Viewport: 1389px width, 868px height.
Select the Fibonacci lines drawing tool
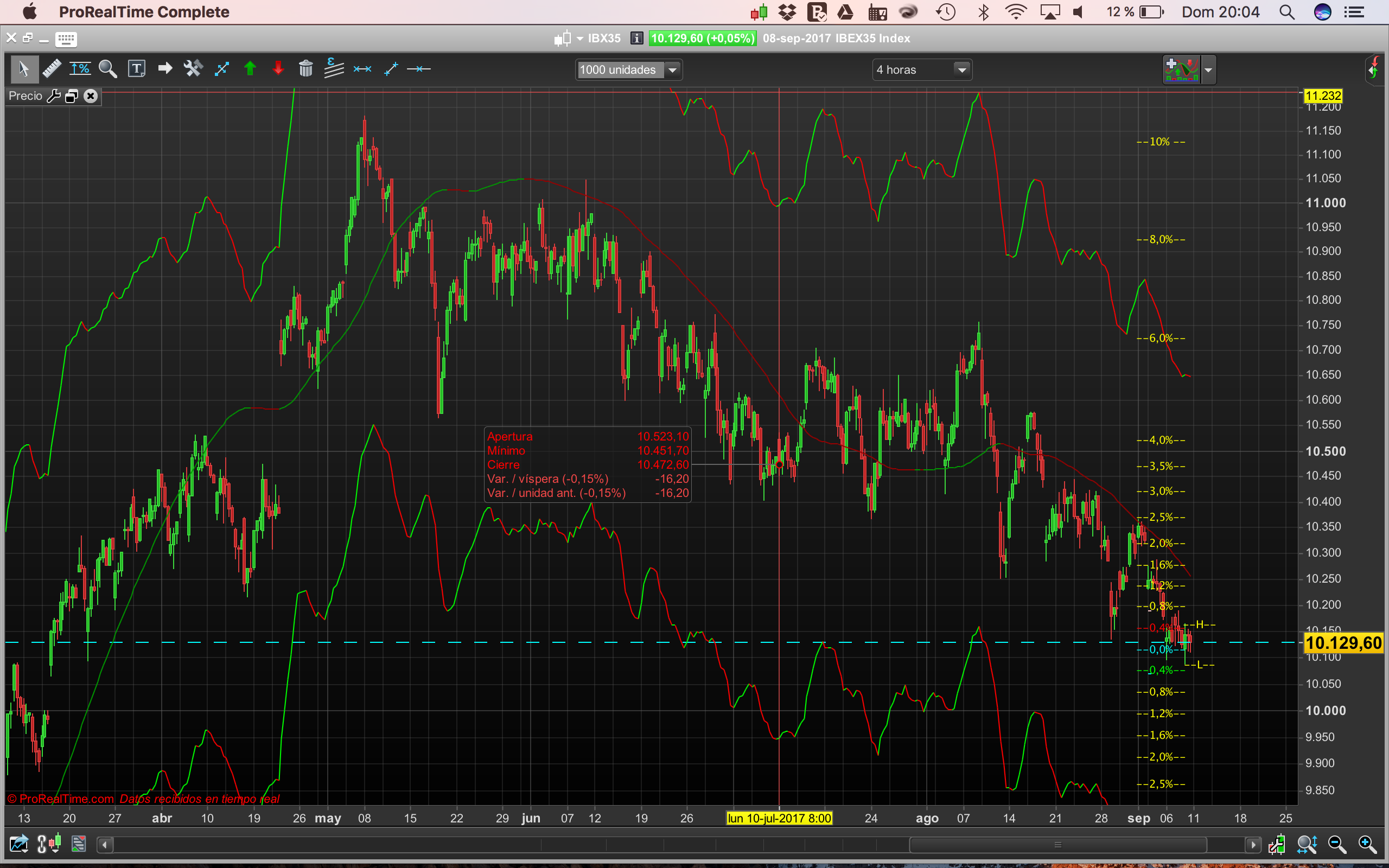pyautogui.click(x=334, y=69)
